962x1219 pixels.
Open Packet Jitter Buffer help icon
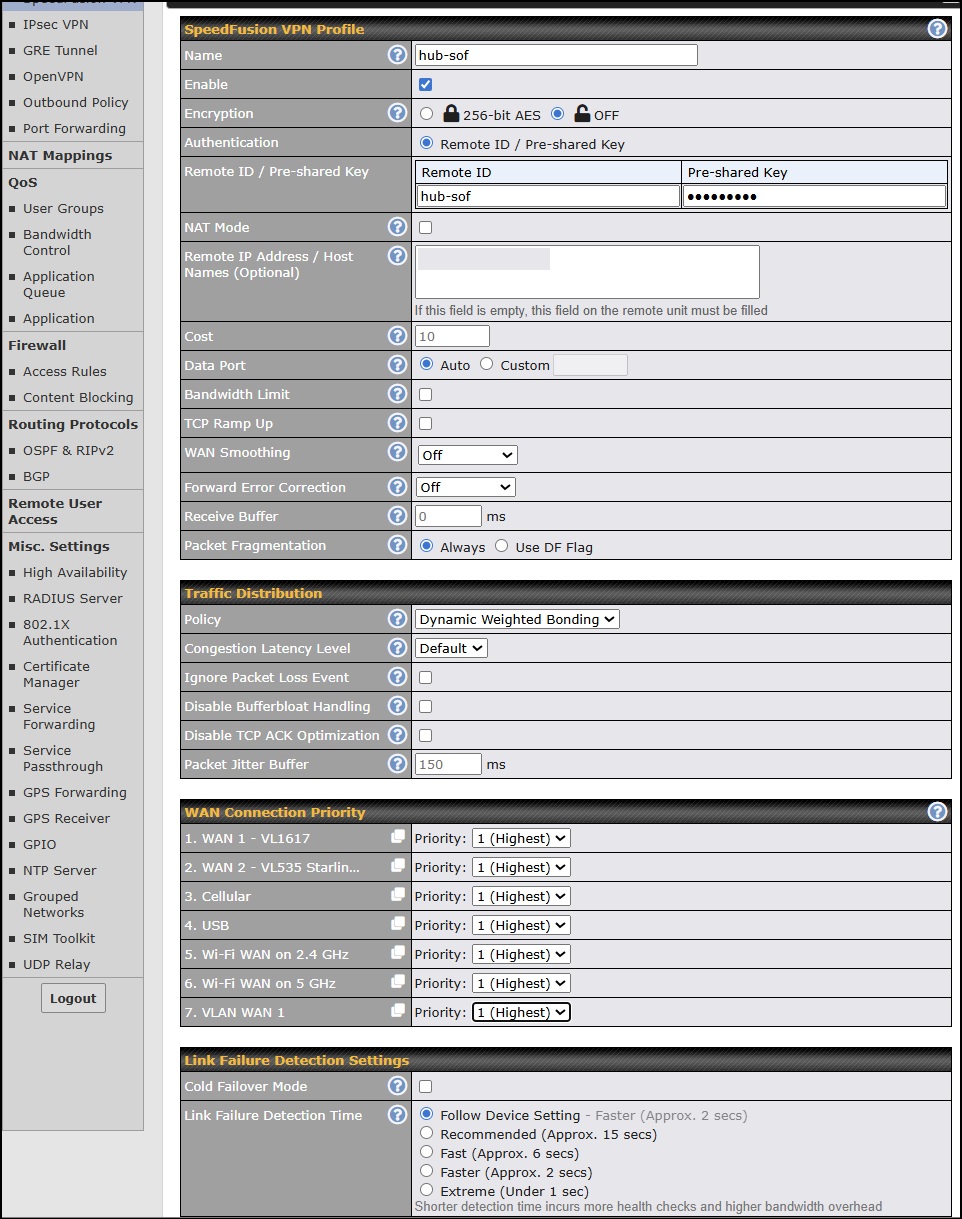397,764
